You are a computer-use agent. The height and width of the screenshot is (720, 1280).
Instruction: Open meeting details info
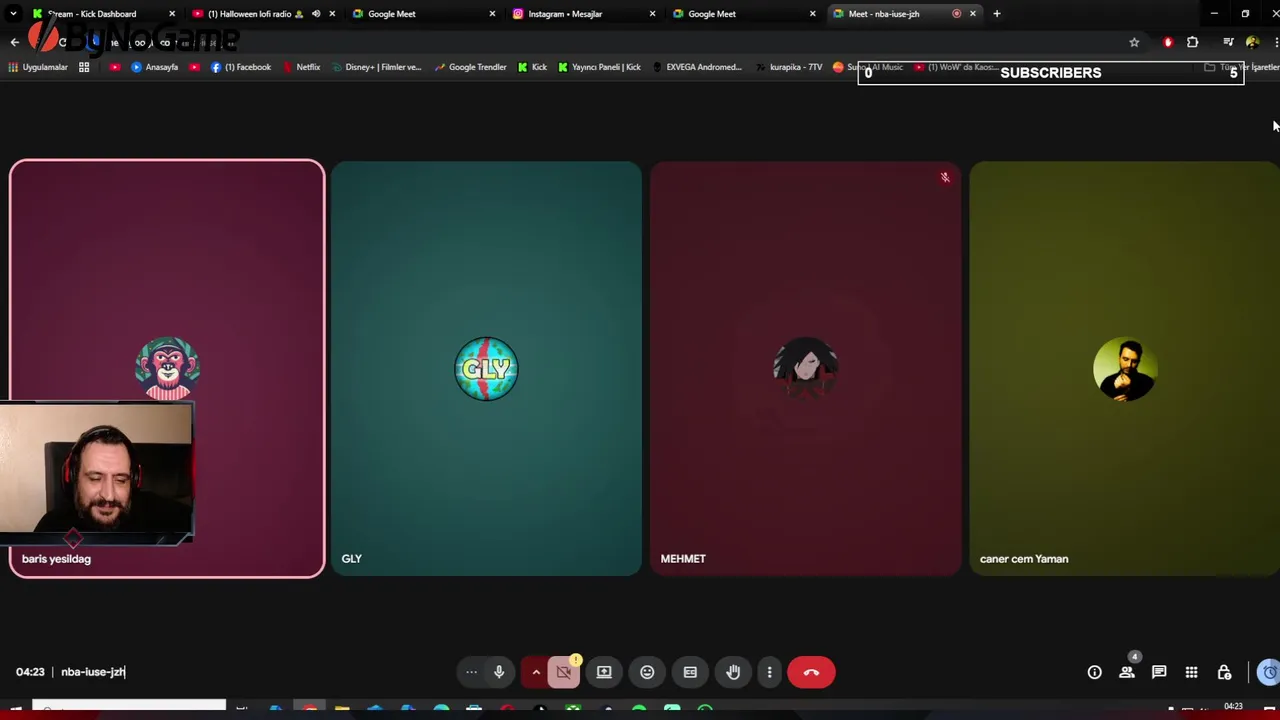[1094, 672]
